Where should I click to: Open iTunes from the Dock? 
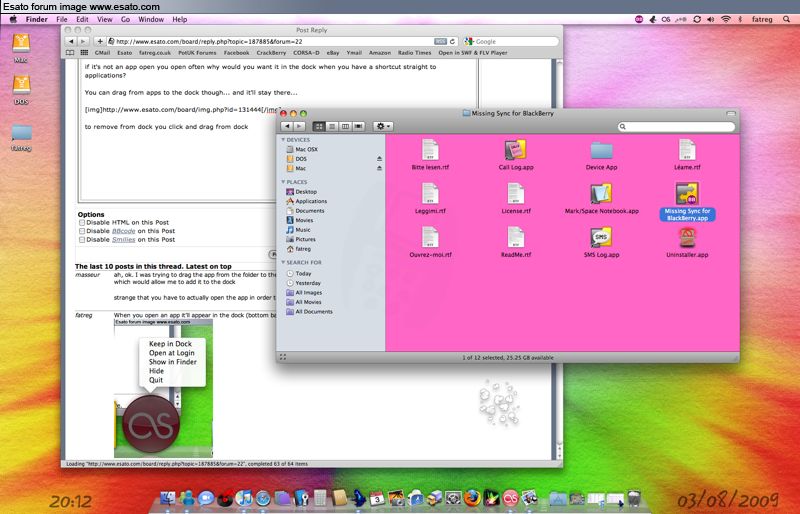pyautogui.click(x=244, y=498)
